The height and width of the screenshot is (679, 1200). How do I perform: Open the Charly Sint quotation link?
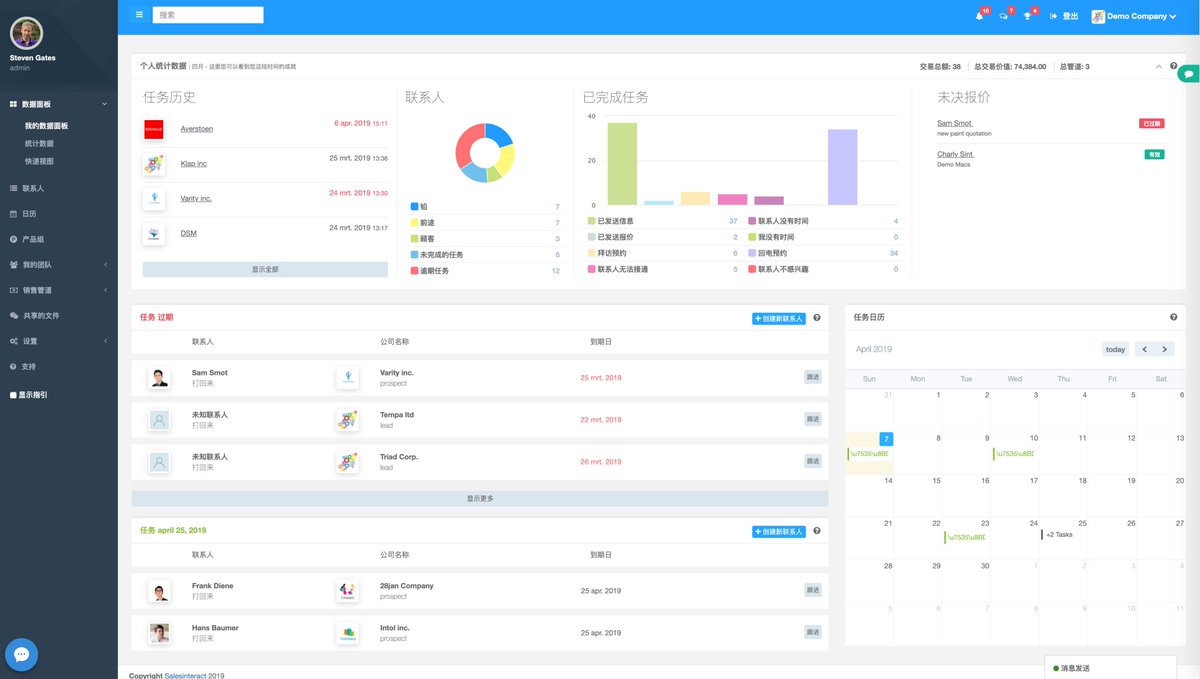(956, 154)
